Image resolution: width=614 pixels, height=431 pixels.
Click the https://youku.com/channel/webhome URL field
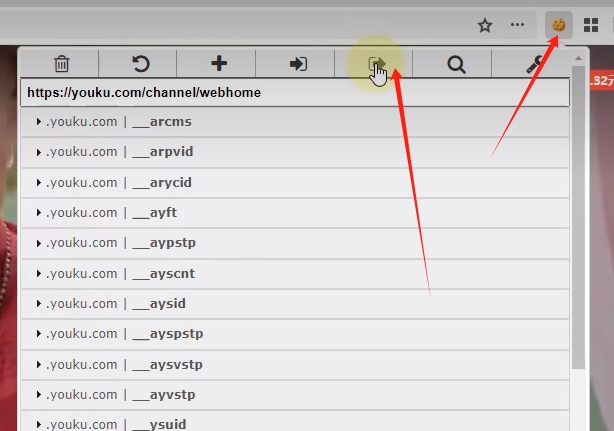[295, 92]
